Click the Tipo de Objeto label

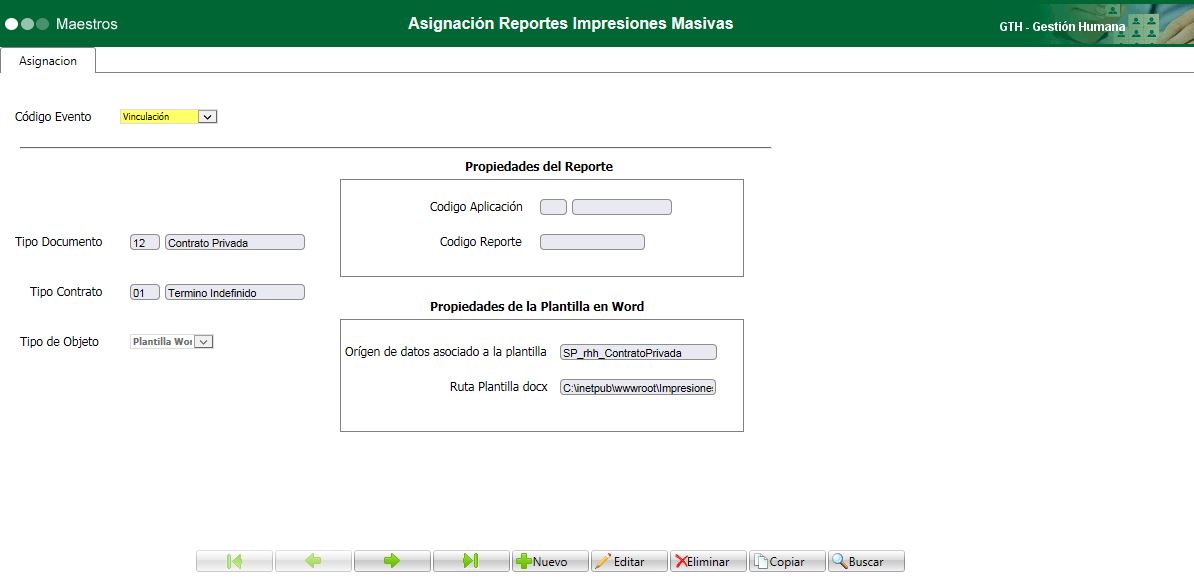(59, 342)
